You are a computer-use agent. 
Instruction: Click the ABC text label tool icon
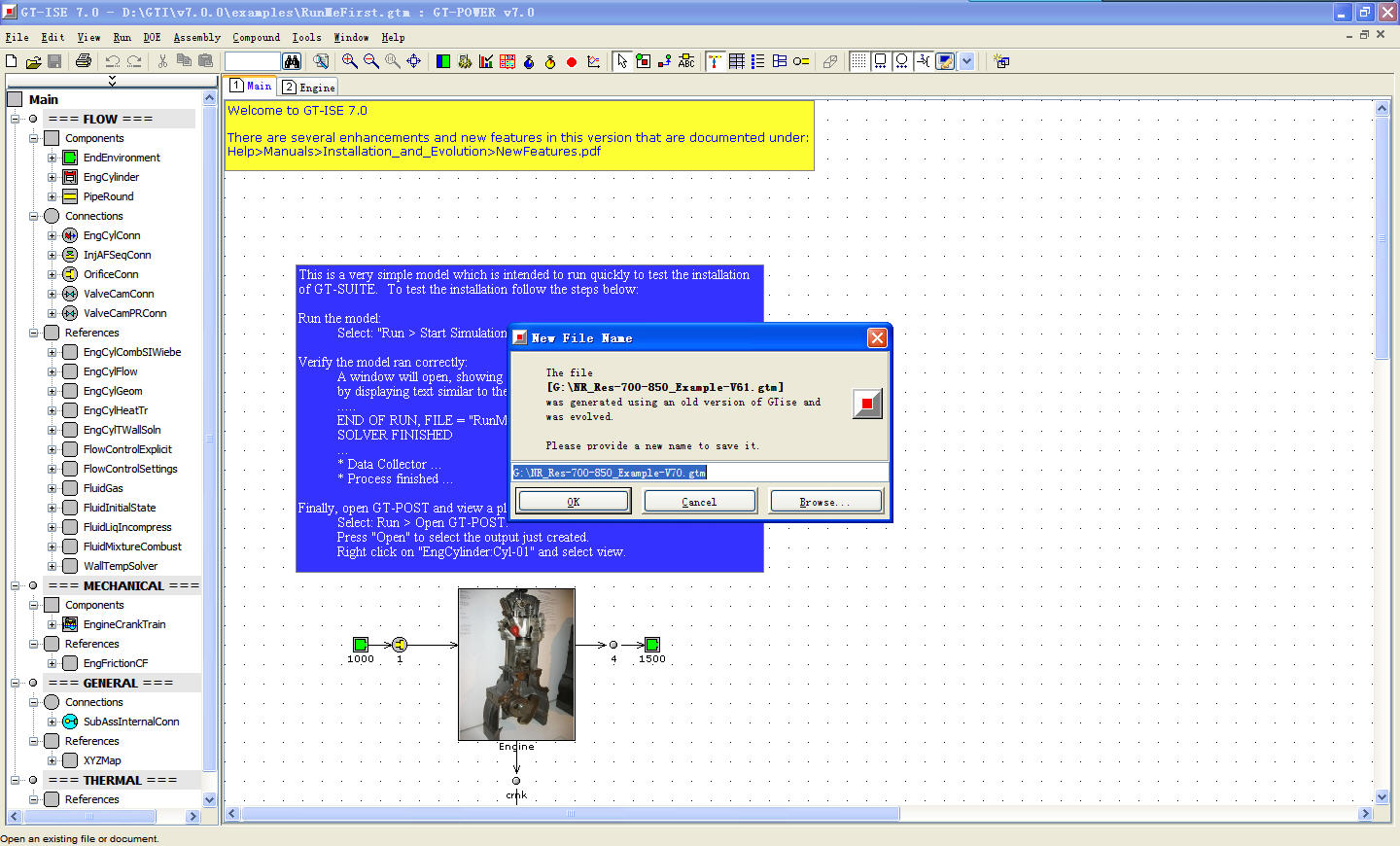(x=686, y=61)
